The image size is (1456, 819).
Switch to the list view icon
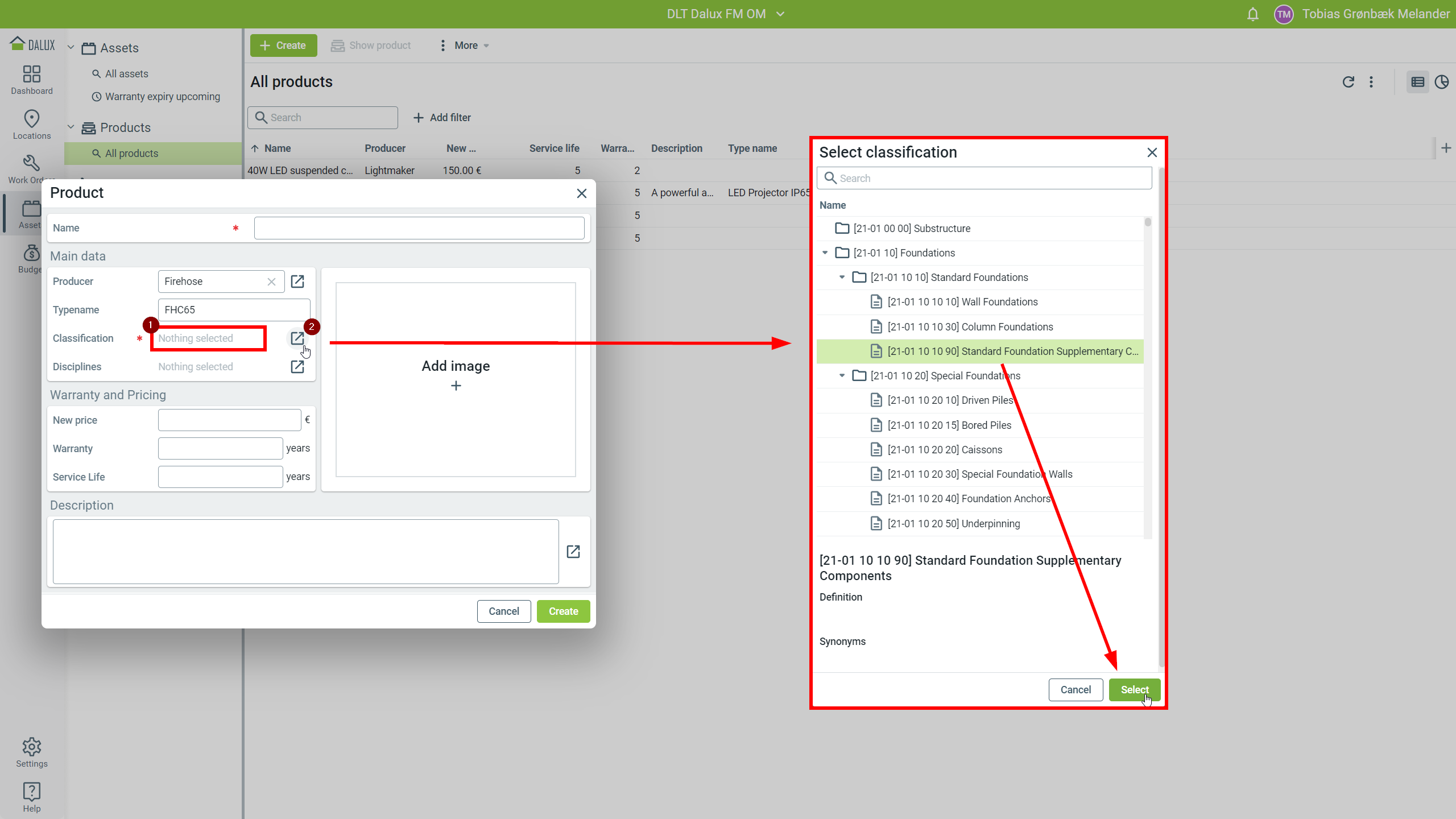1417,82
